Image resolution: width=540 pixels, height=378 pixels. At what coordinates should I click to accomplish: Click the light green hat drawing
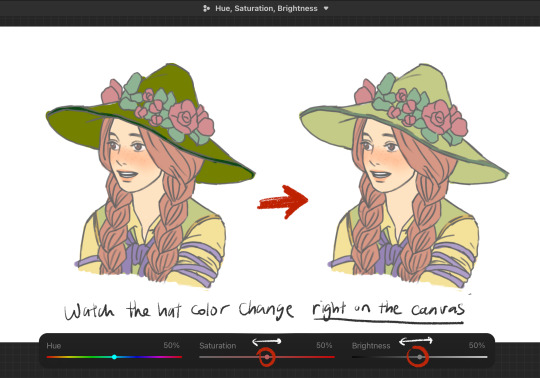tap(404, 124)
